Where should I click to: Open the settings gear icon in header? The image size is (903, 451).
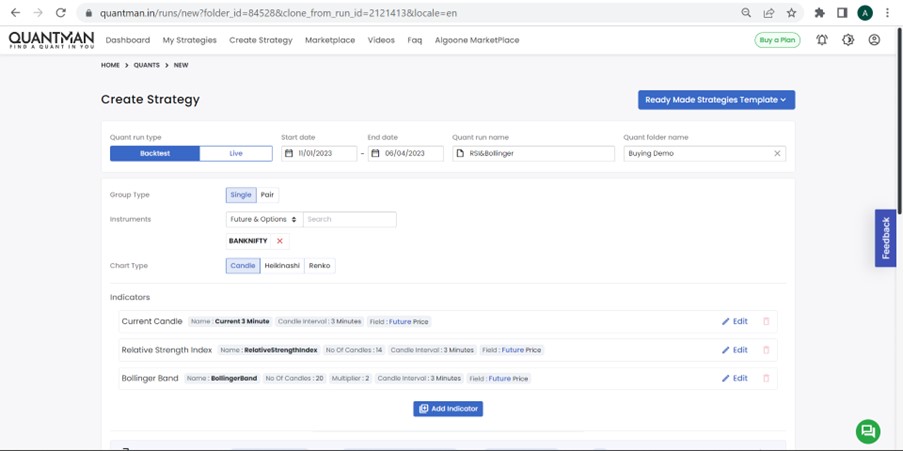pyautogui.click(x=848, y=40)
